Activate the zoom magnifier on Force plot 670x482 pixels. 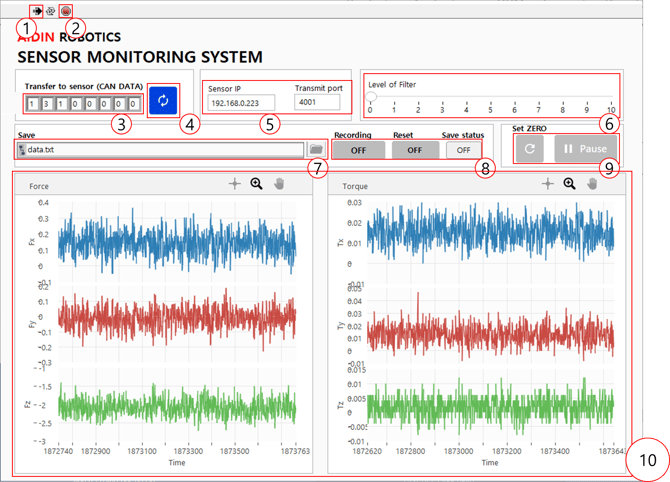click(257, 184)
